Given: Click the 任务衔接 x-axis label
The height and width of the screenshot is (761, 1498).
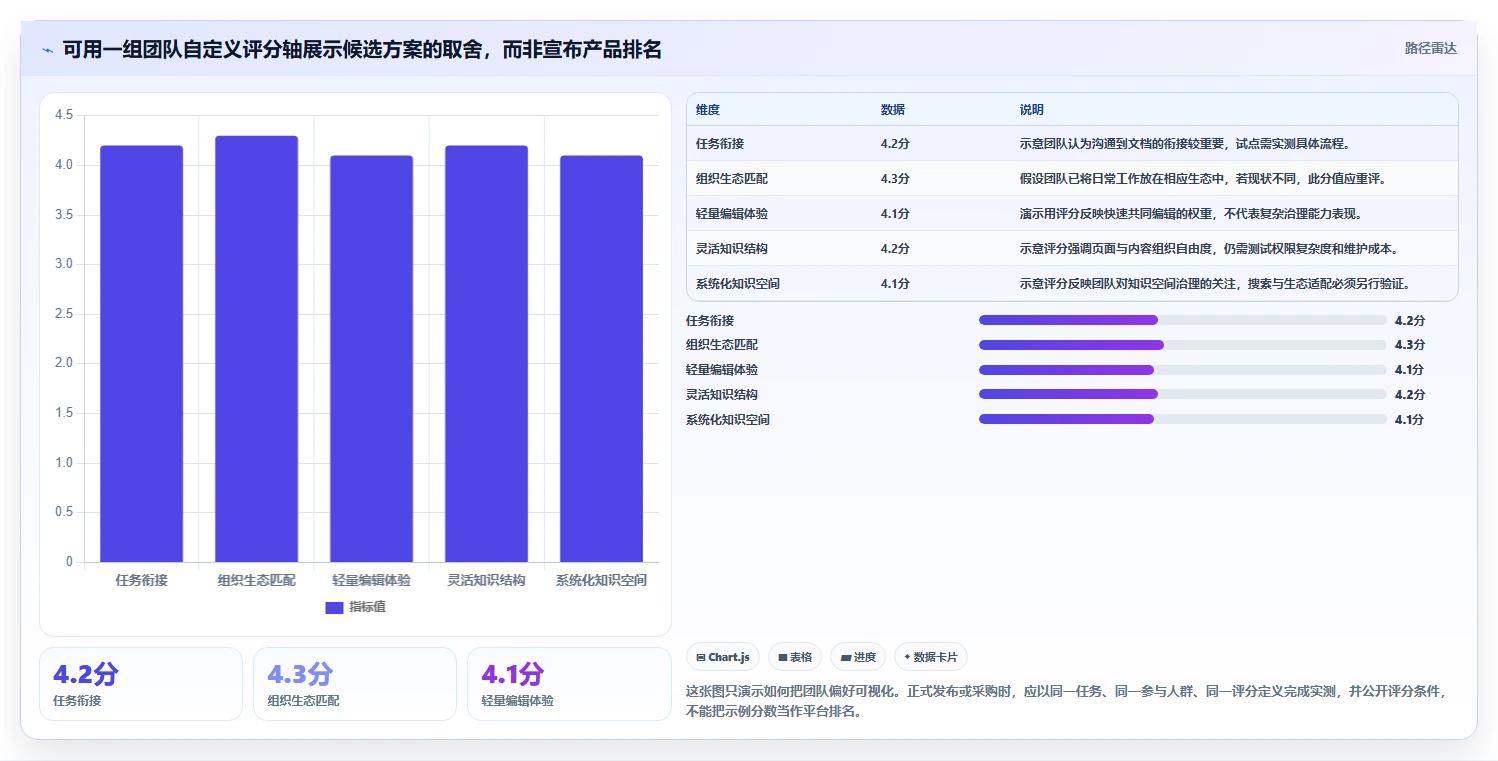Looking at the screenshot, I should coord(141,580).
